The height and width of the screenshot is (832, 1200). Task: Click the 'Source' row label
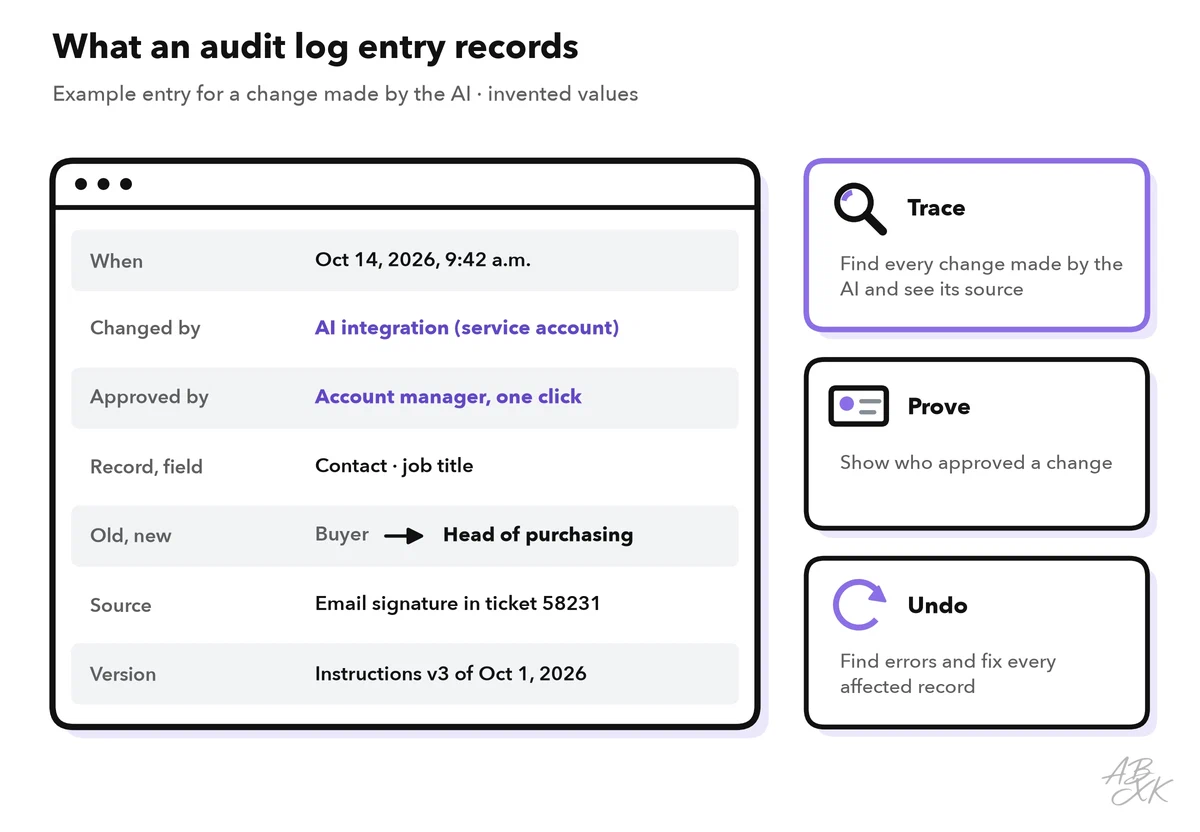(x=121, y=605)
